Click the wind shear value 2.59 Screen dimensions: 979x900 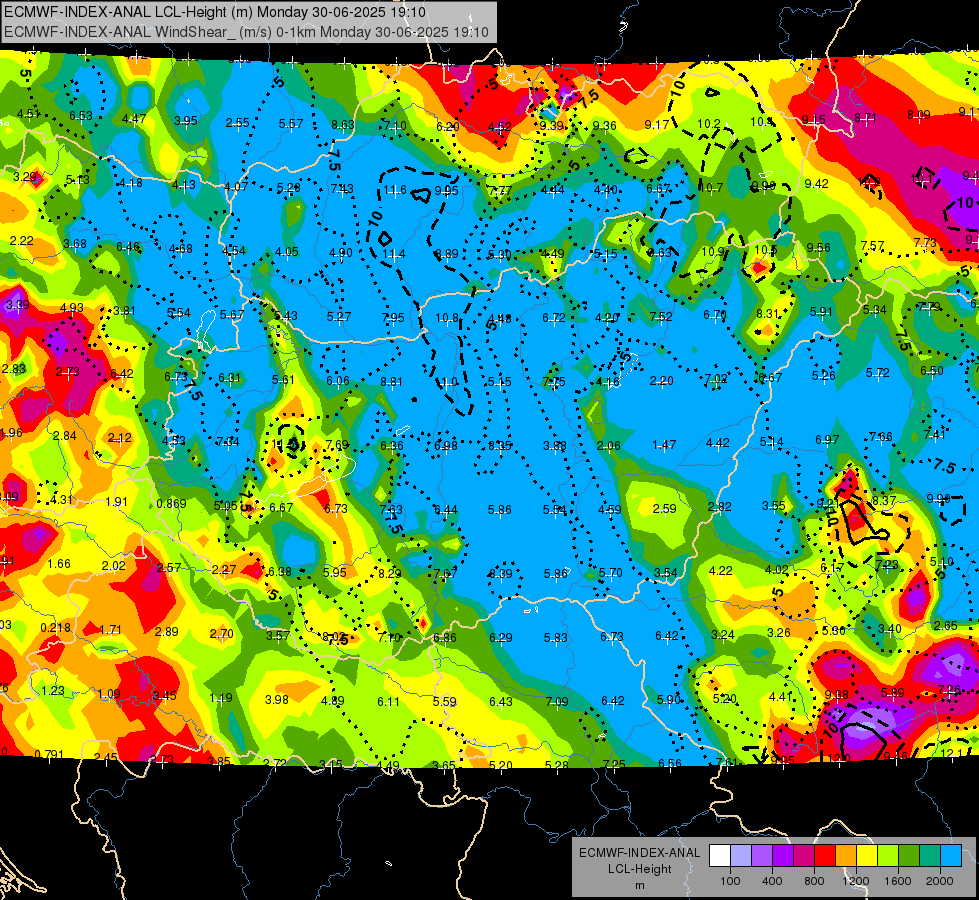coord(664,509)
